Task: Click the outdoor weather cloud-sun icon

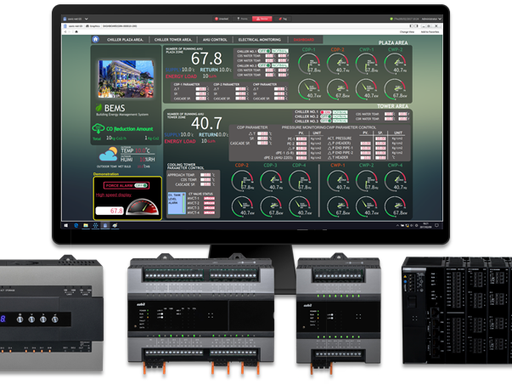Action: coord(108,154)
